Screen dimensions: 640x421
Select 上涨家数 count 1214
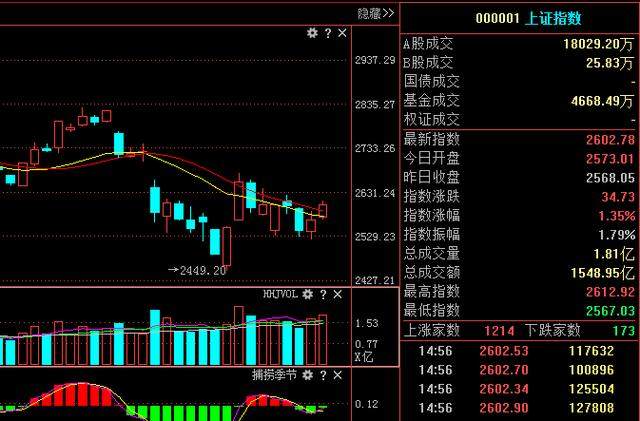(500, 330)
